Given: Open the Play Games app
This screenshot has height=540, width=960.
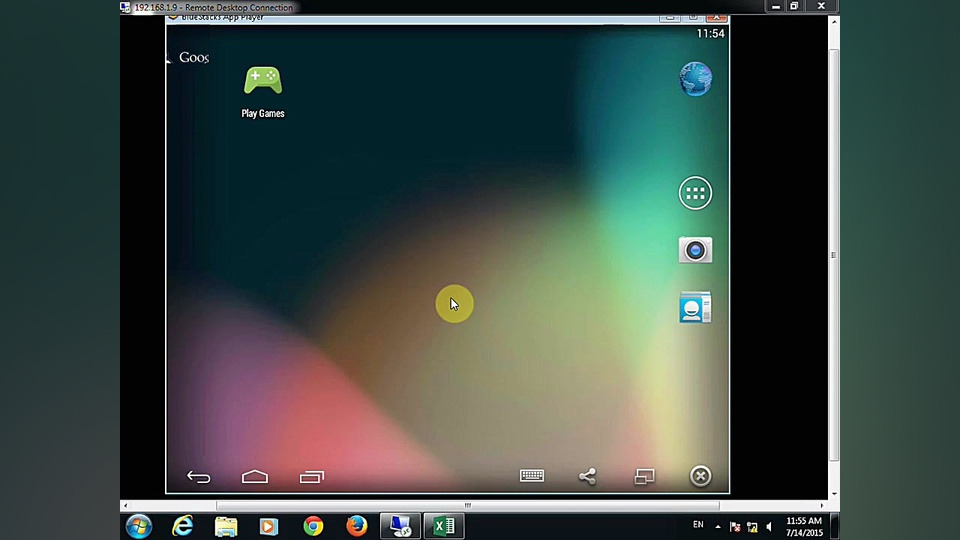Looking at the screenshot, I should (x=263, y=91).
